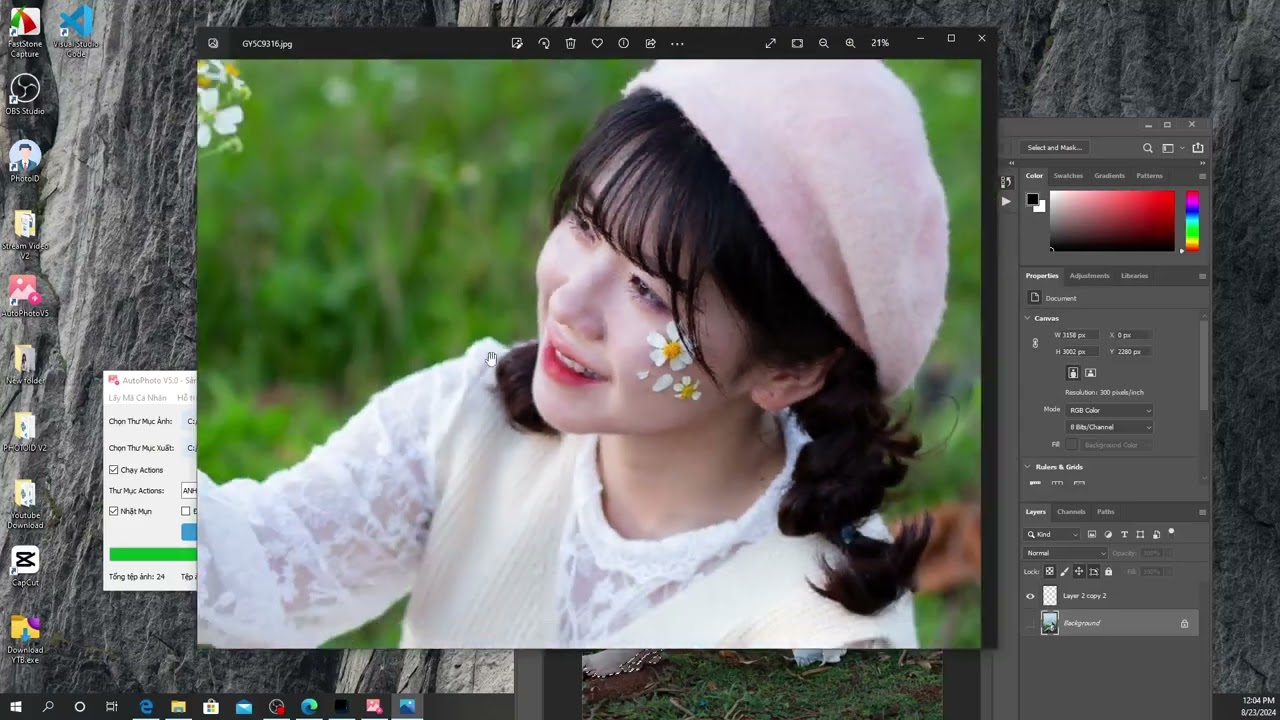This screenshot has width=1280, height=720.
Task: Click the Select and Mask... button
Action: click(1054, 148)
